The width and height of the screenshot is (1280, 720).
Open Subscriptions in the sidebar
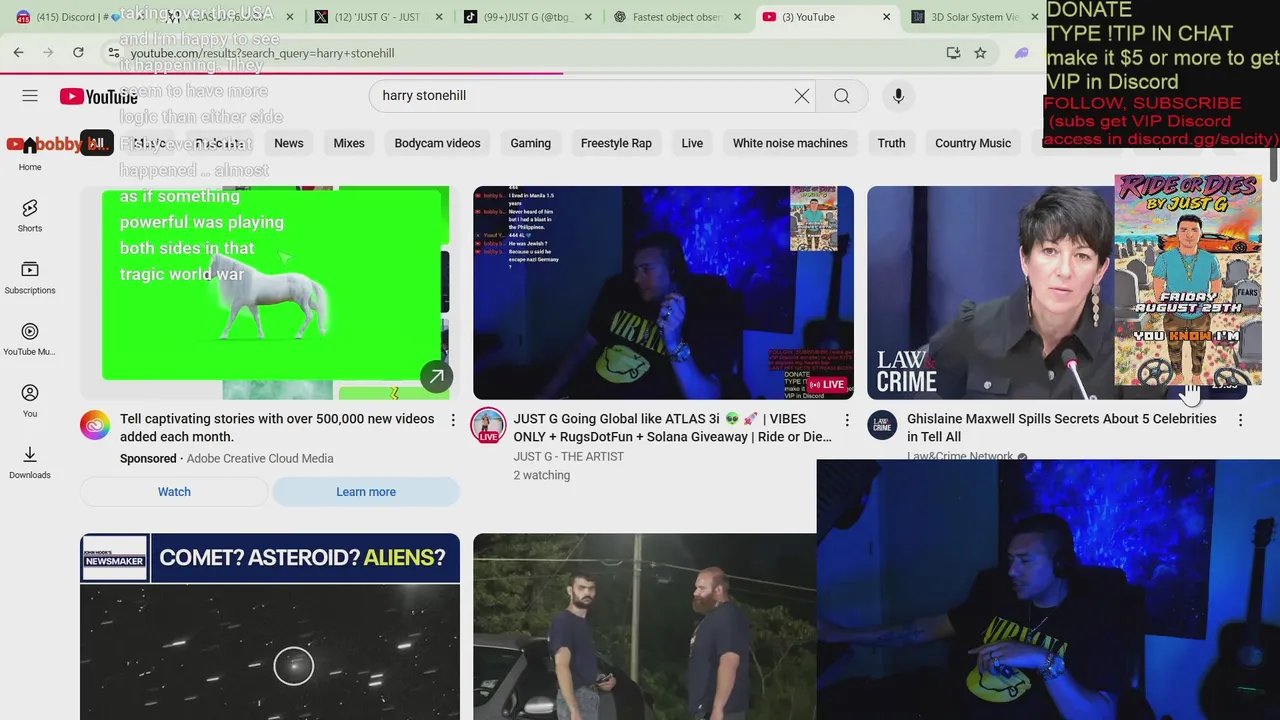30,277
